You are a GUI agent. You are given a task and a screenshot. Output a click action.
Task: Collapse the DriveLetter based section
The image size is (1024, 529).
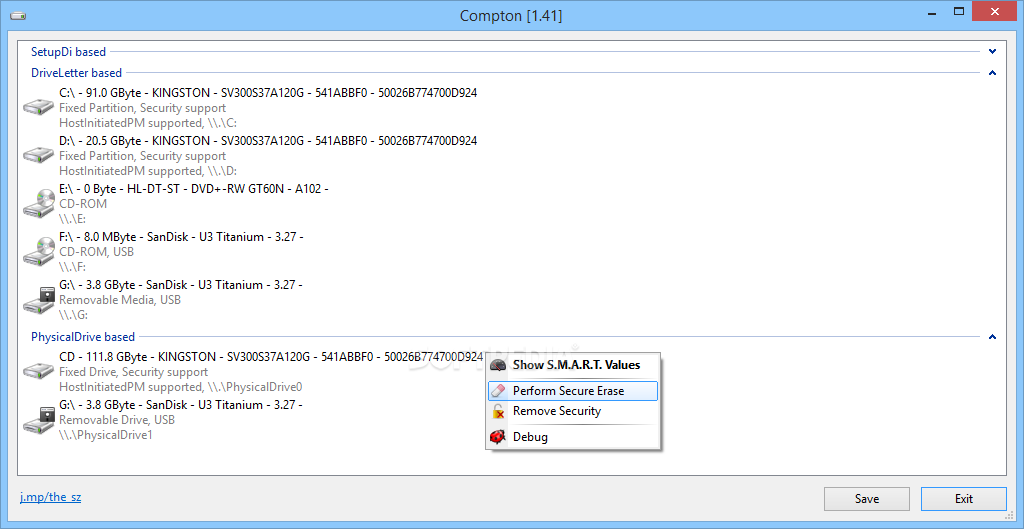point(993,73)
